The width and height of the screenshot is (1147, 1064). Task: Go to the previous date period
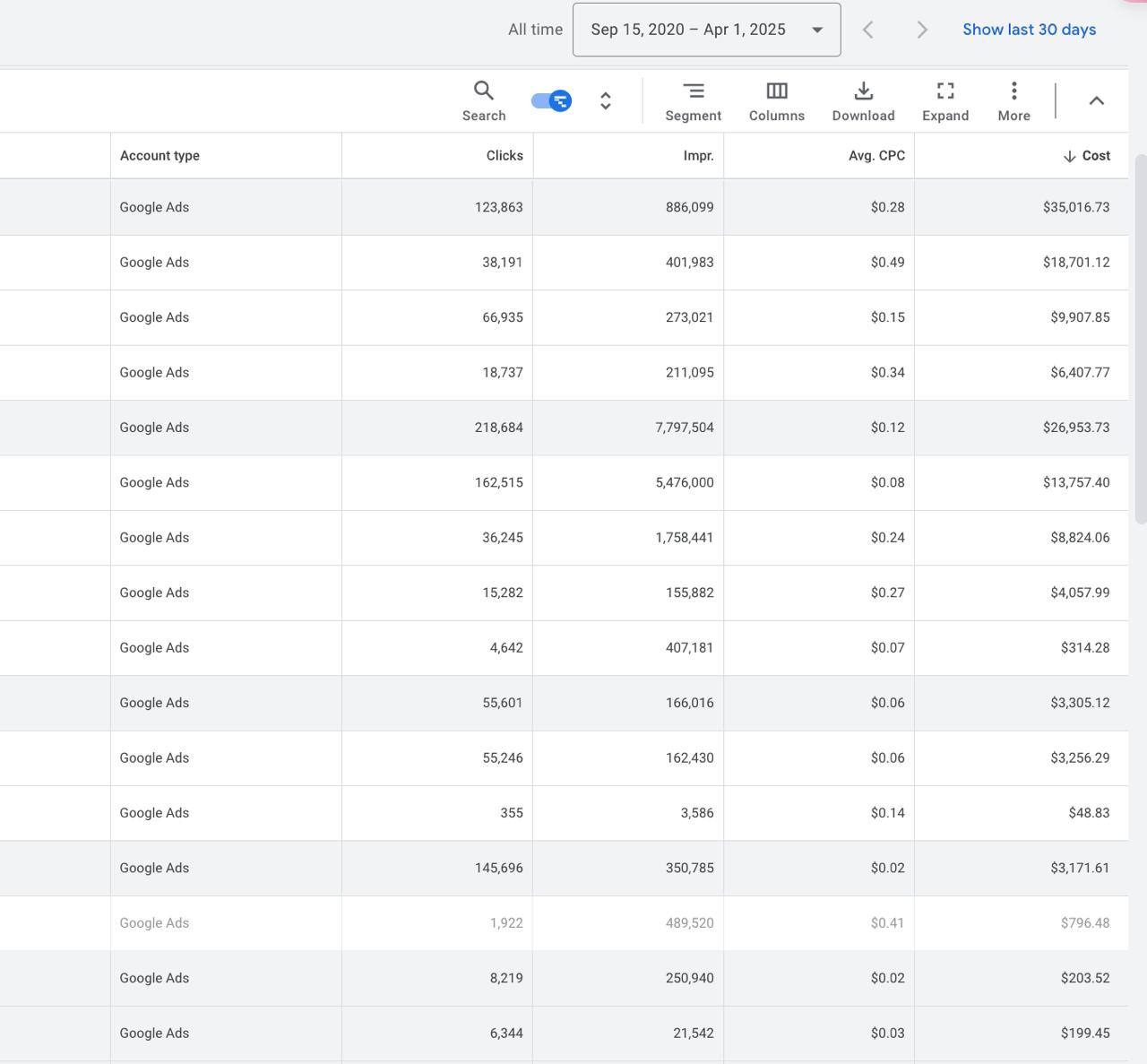pyautogui.click(x=867, y=30)
